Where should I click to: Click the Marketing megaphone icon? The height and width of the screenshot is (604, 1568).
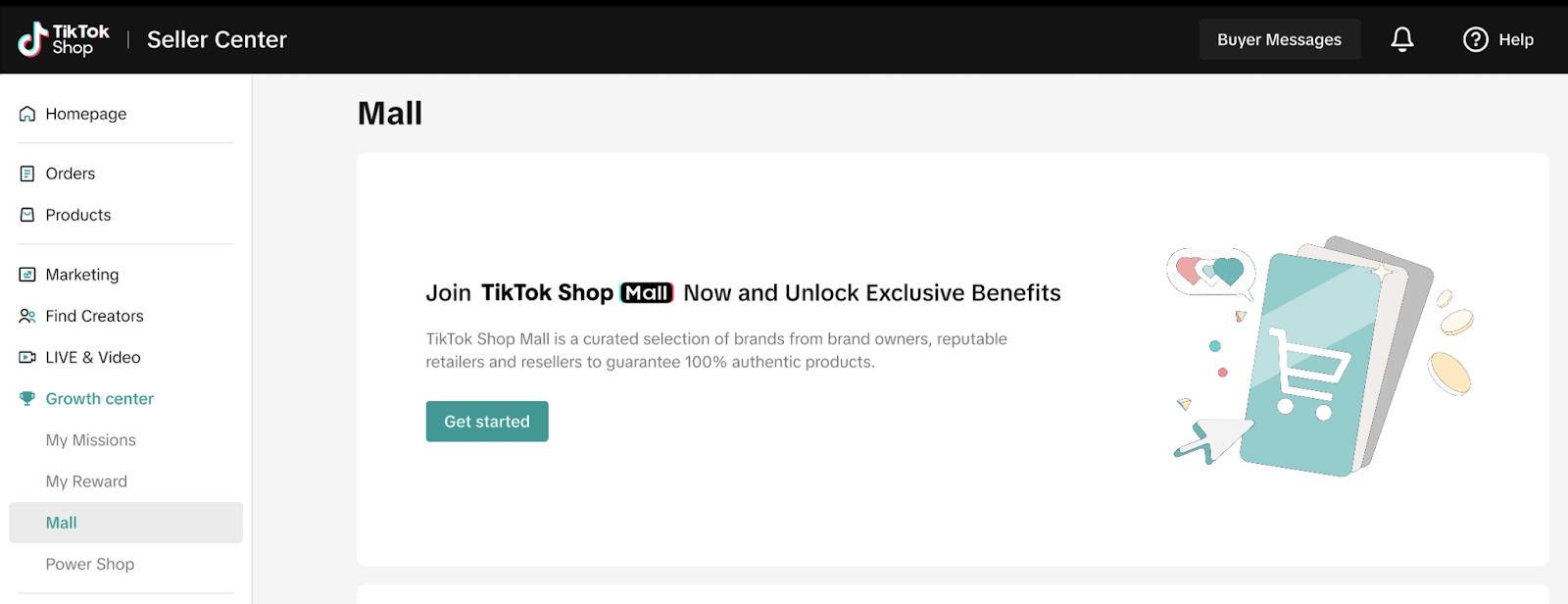pos(28,275)
